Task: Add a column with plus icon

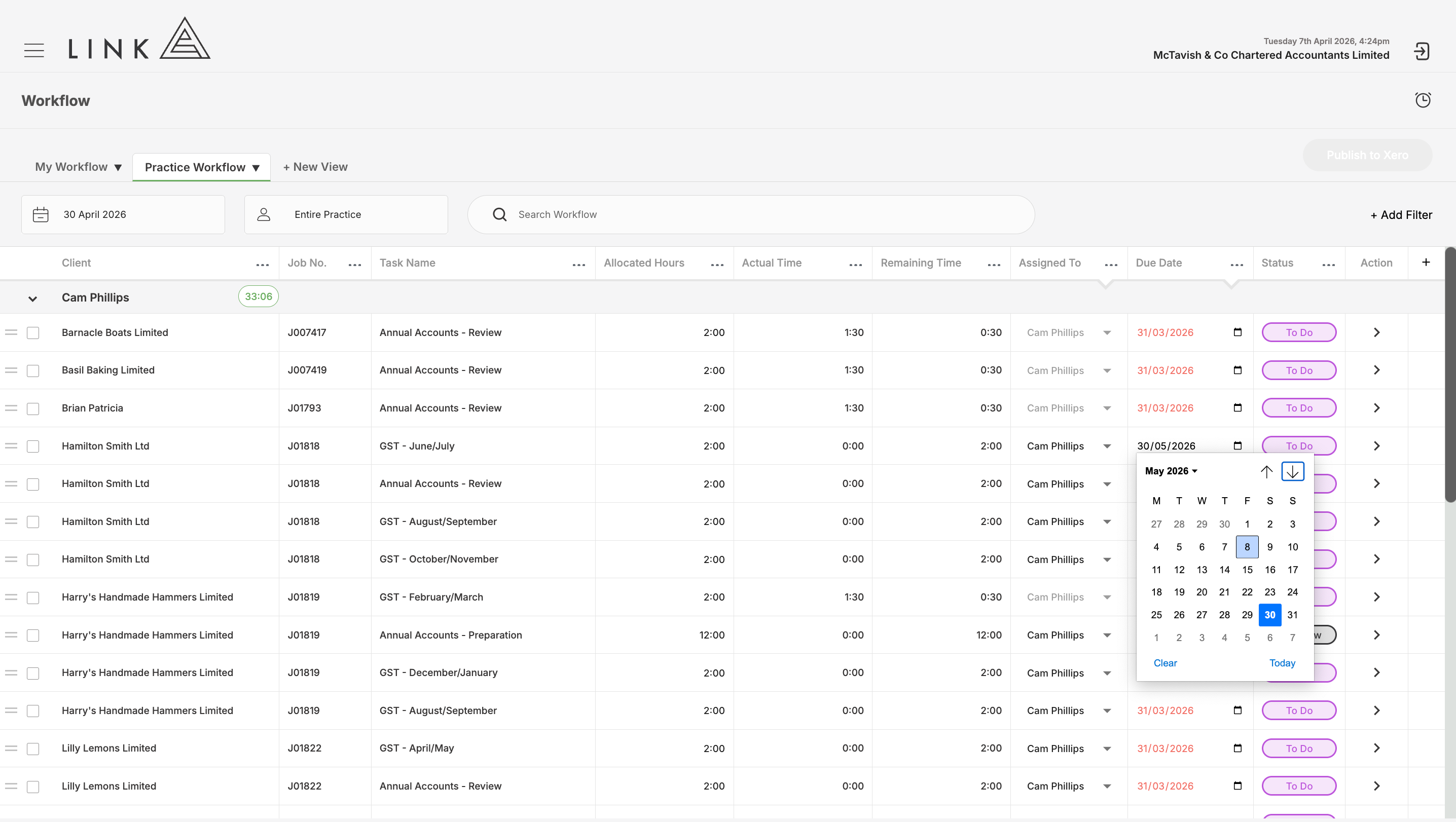Action: (x=1426, y=262)
